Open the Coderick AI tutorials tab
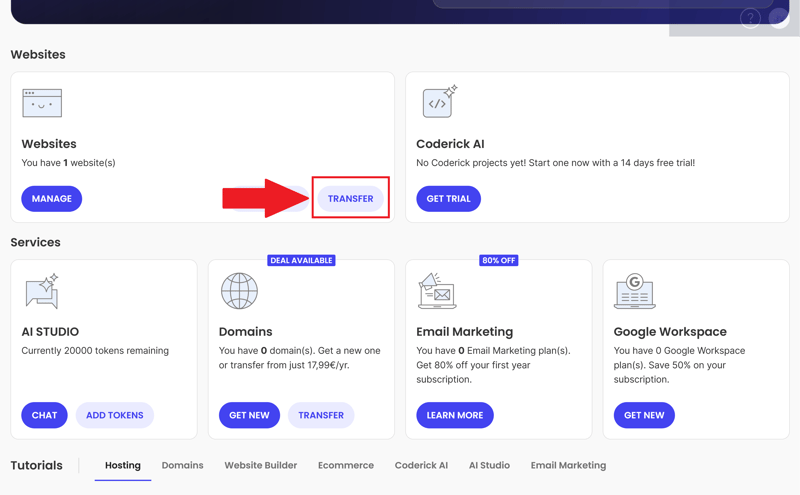The height and width of the screenshot is (495, 800). [421, 465]
